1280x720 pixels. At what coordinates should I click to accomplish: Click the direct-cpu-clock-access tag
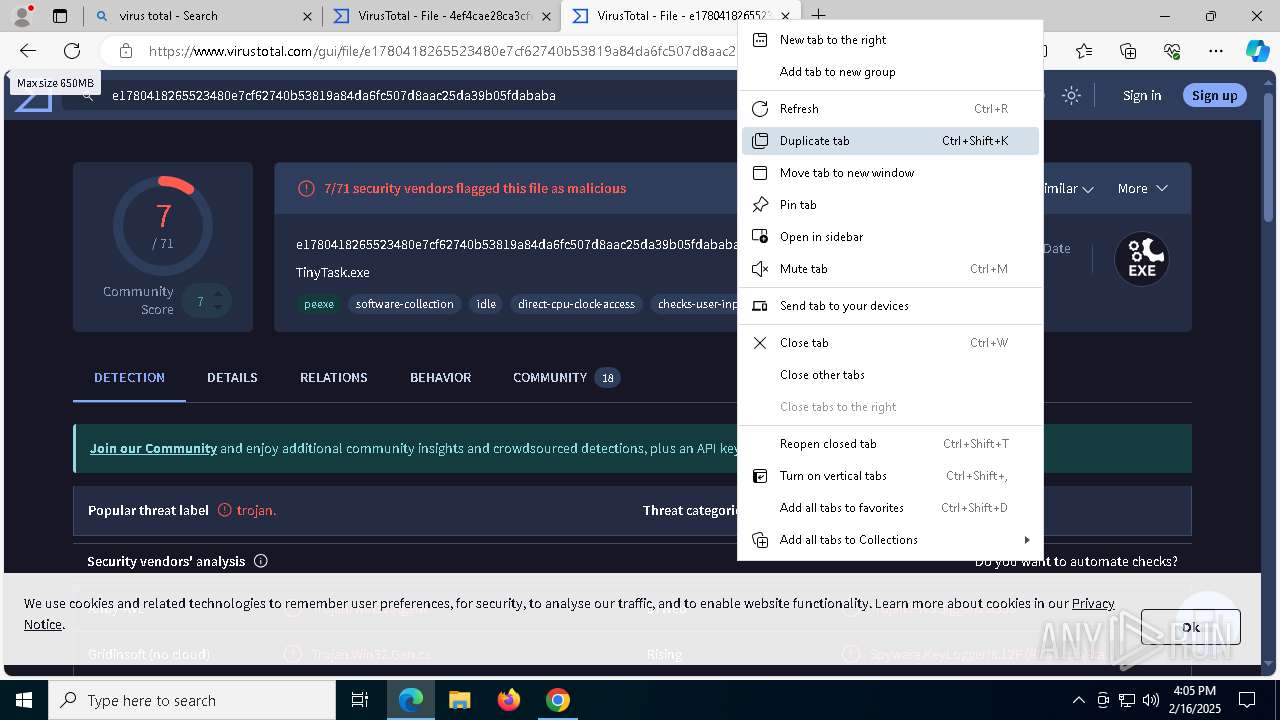pos(576,304)
